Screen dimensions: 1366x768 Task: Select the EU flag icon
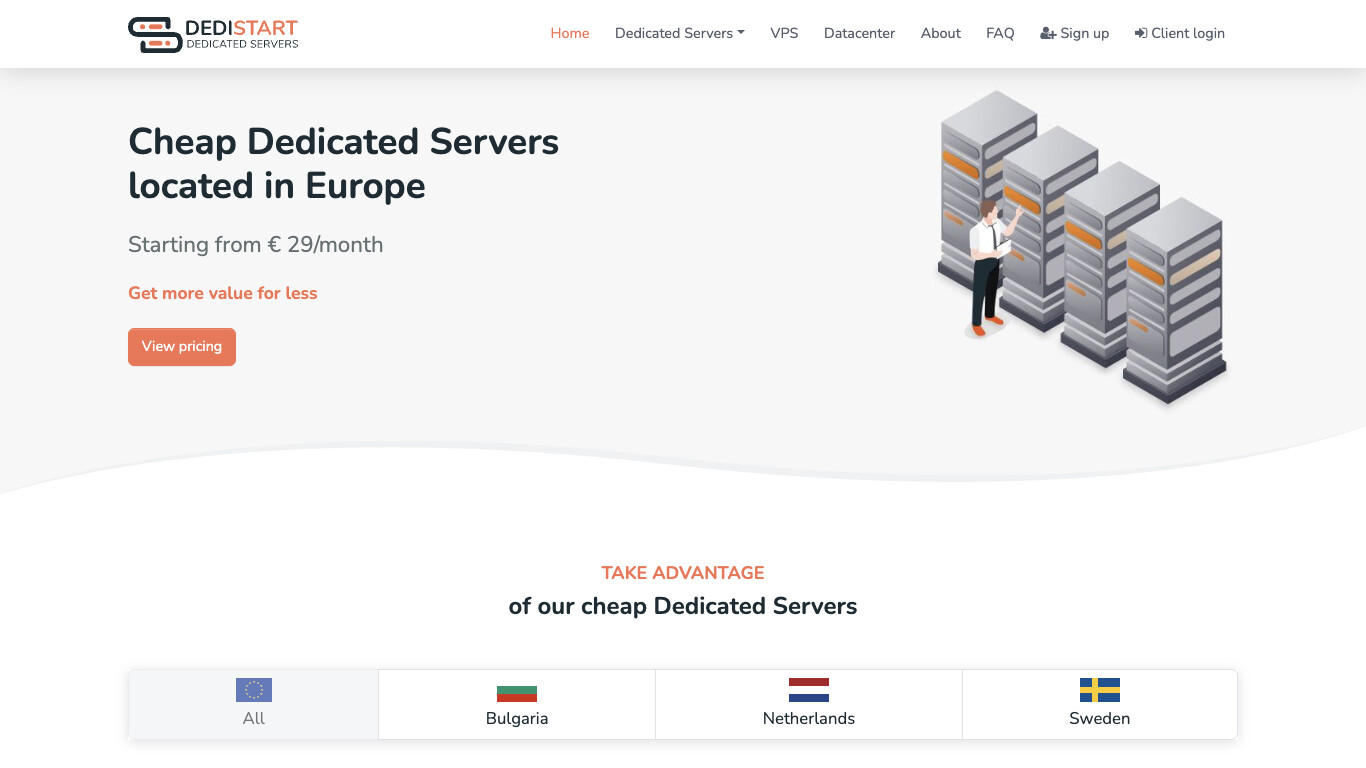tap(253, 690)
